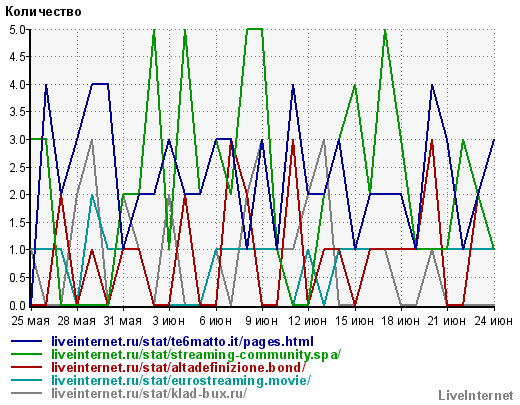
Task: Click the LiveInternet label
Action: click(476, 396)
